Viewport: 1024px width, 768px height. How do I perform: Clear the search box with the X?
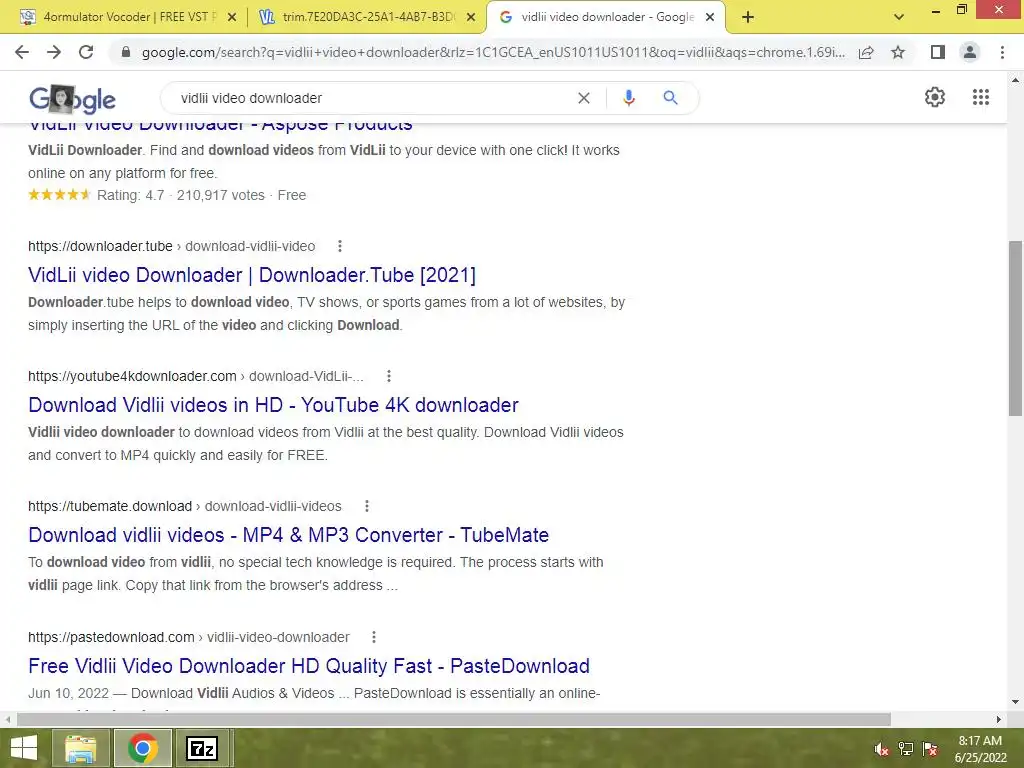pos(584,98)
